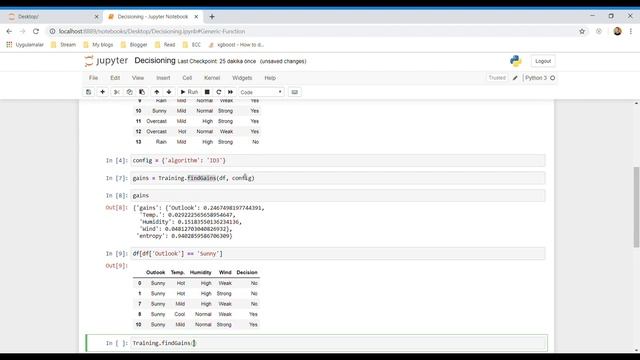Move the selected cell down

coord(169,92)
